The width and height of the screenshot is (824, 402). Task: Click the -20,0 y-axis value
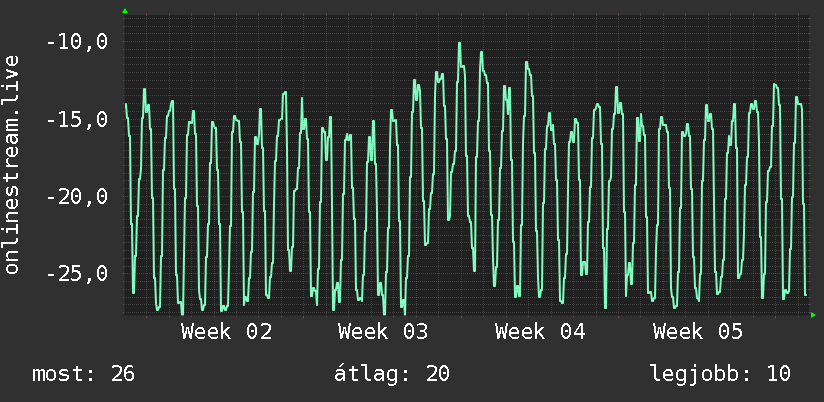click(77, 197)
